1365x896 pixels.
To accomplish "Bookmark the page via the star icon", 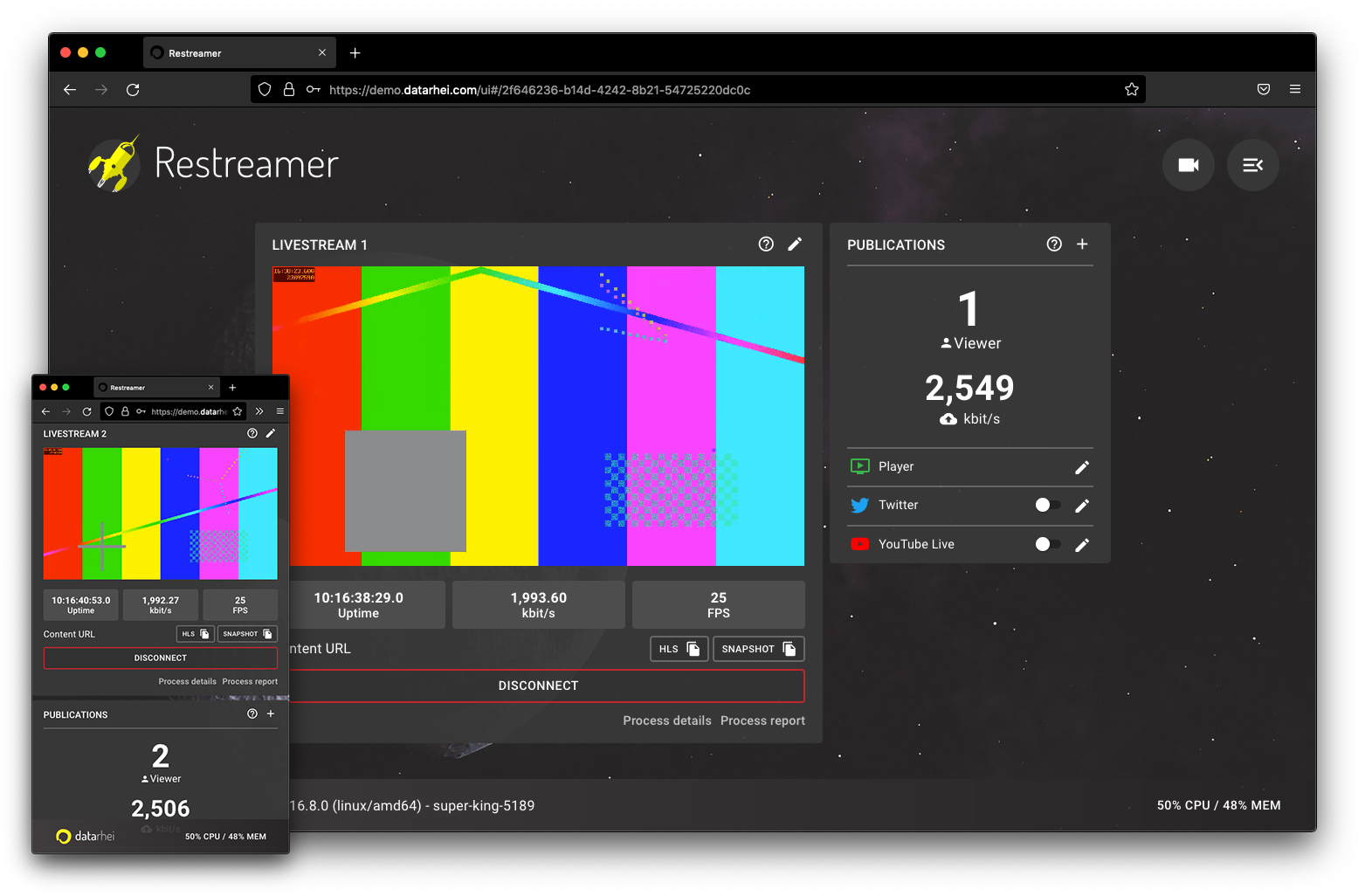I will coord(1131,89).
